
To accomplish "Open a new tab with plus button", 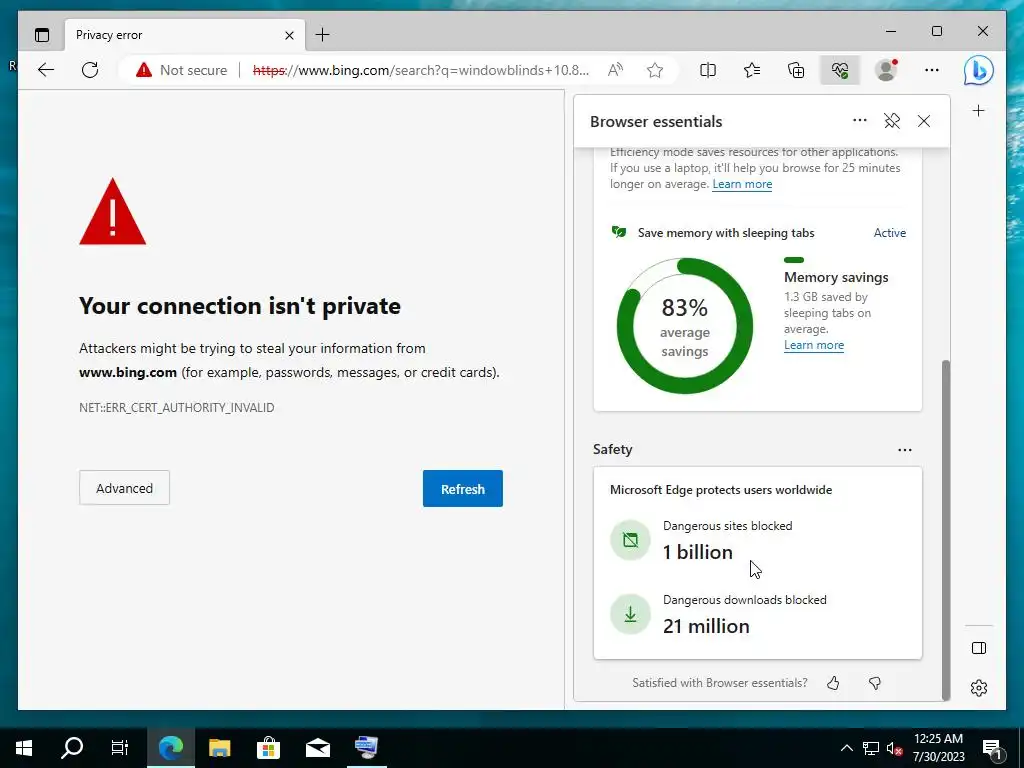I will pyautogui.click(x=323, y=35).
